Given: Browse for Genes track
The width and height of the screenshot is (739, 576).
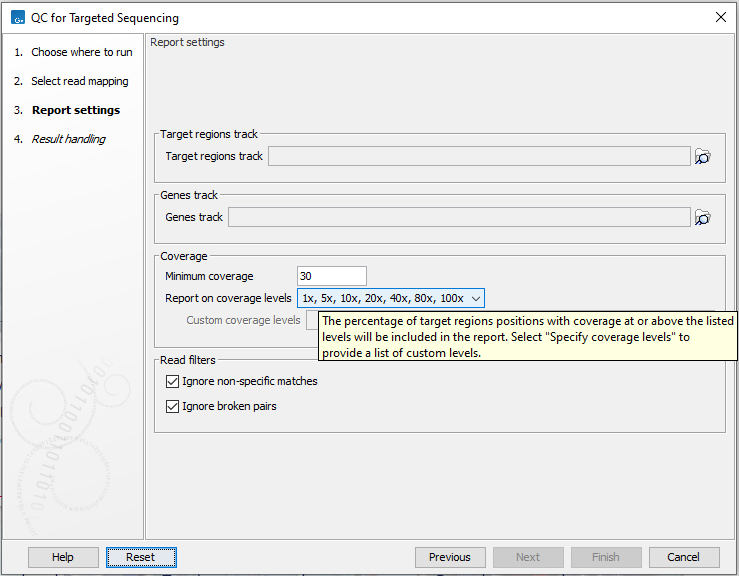Looking at the screenshot, I should (703, 218).
